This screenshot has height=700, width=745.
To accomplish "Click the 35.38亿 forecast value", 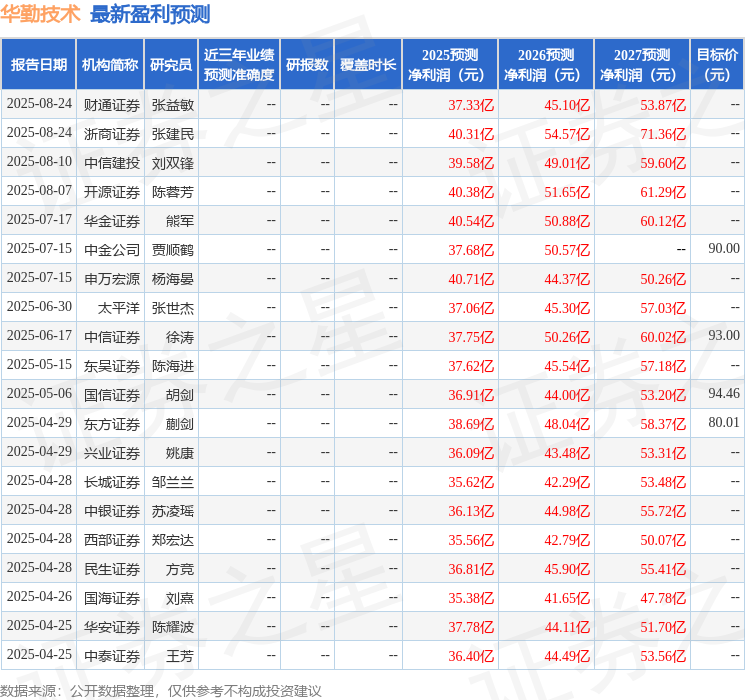I will click(x=471, y=598).
